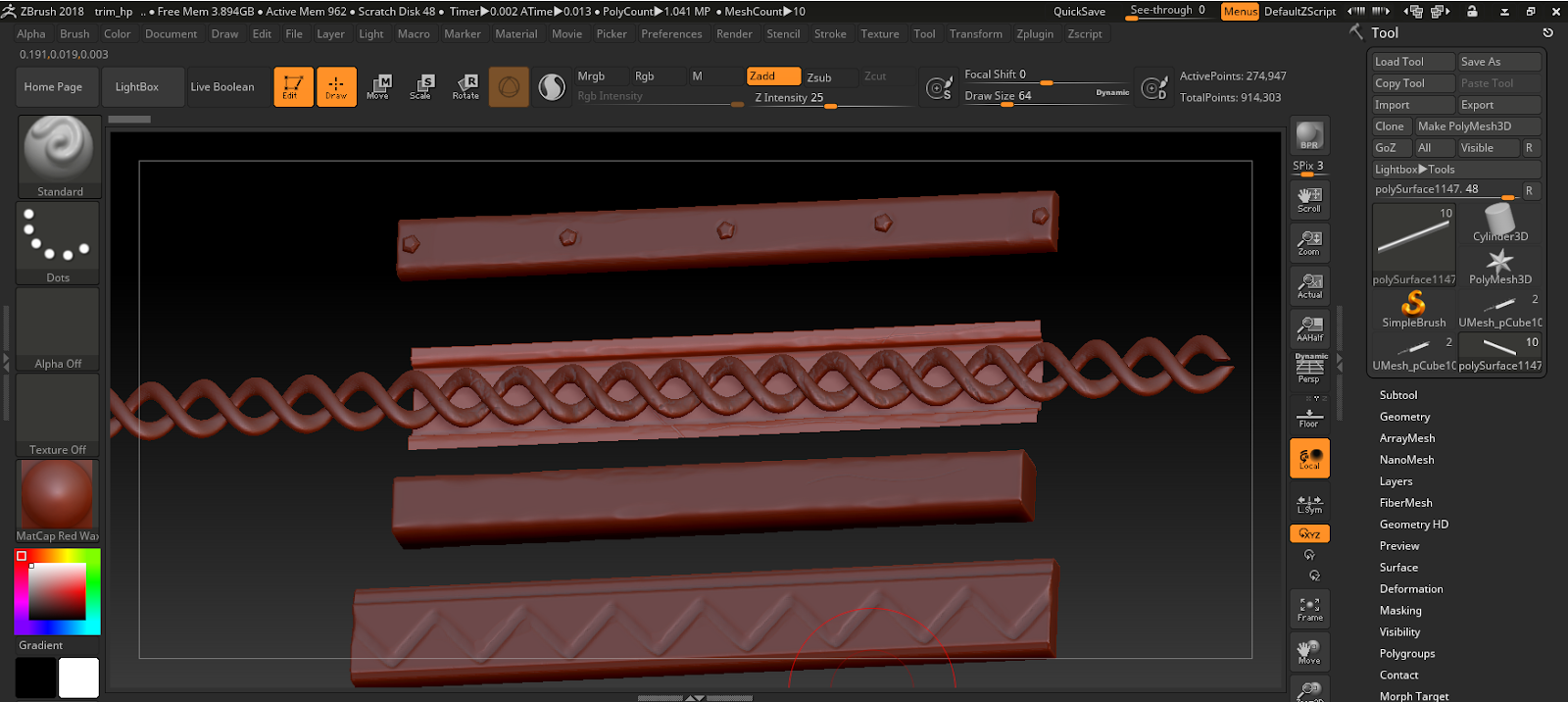
Task: Click the Frame mesh icon
Action: coord(1309,609)
